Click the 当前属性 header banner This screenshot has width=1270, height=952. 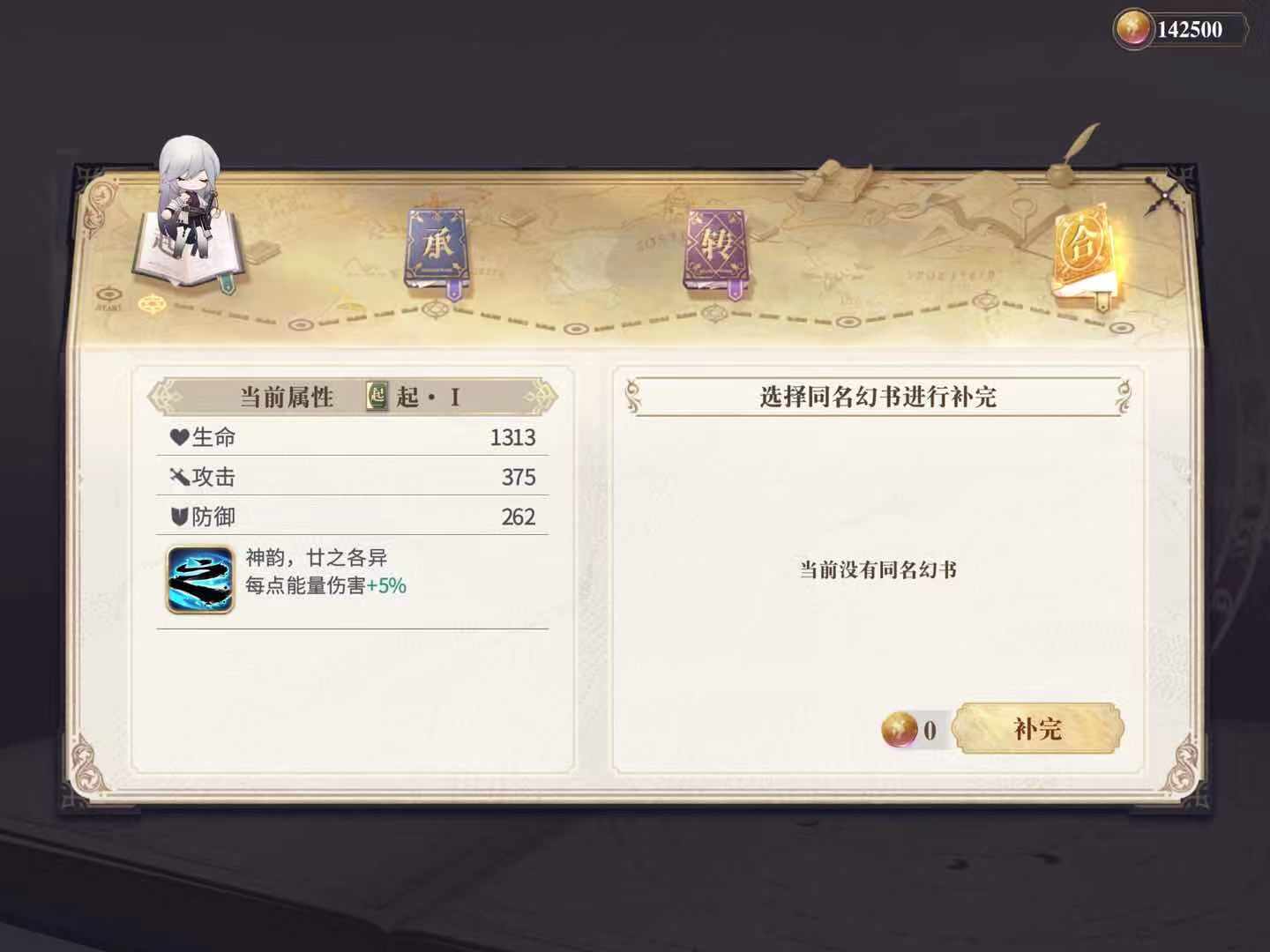click(352, 397)
